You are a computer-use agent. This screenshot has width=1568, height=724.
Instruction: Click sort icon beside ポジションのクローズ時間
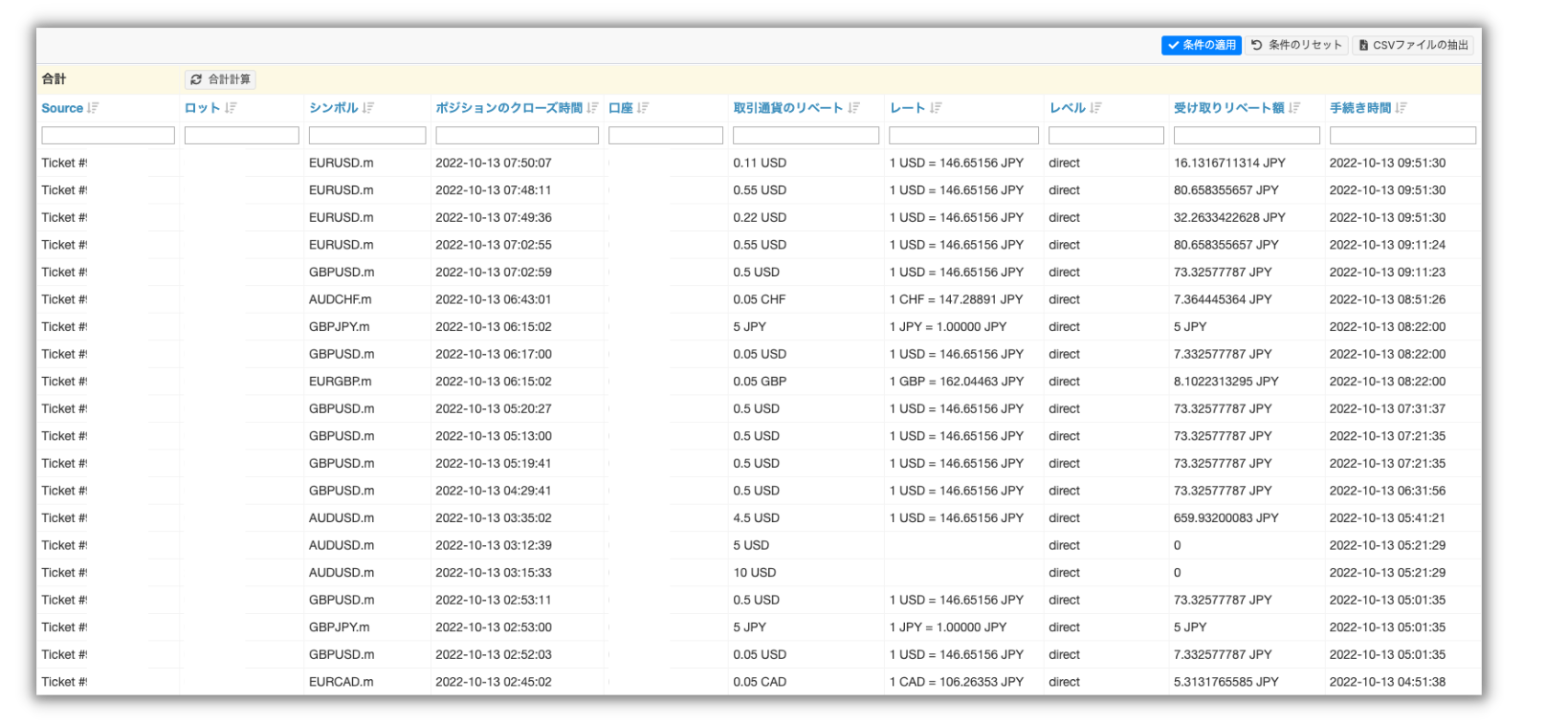click(593, 108)
